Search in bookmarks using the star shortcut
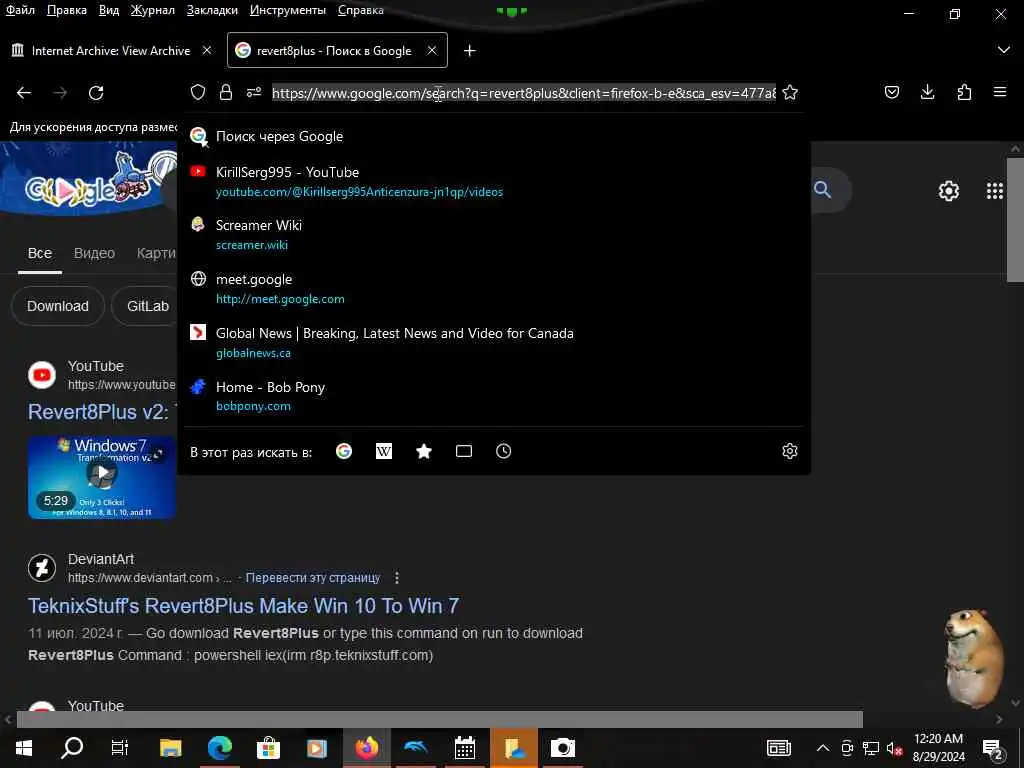1024x768 pixels. pyautogui.click(x=424, y=451)
